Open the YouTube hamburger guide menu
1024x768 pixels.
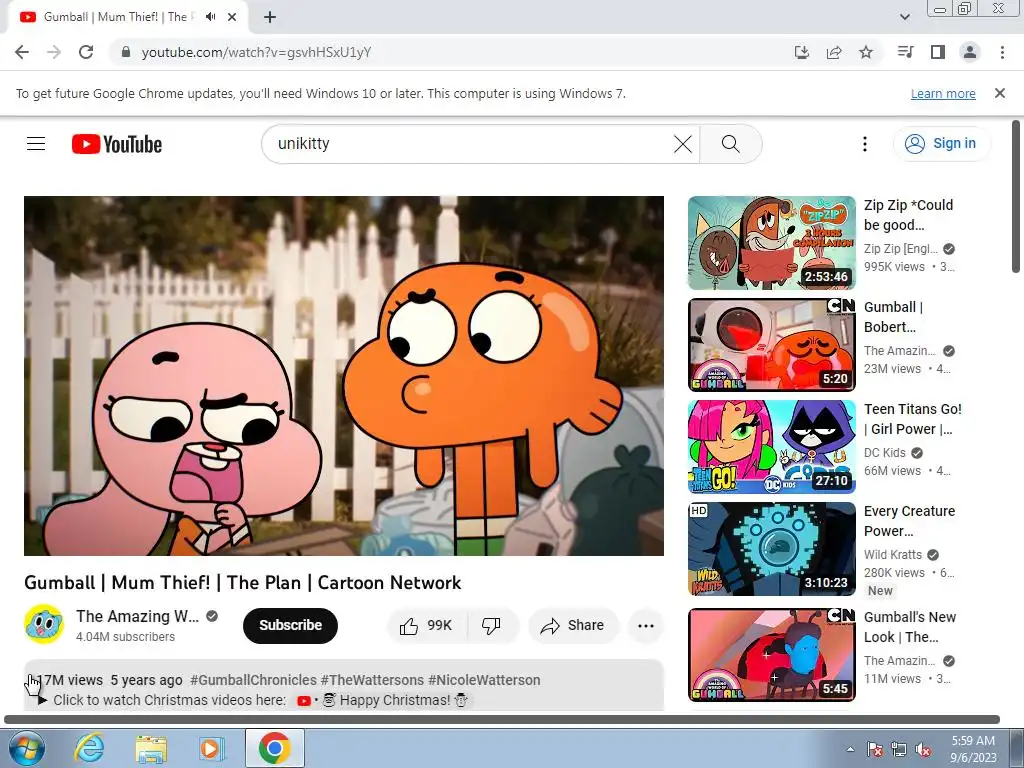point(36,144)
